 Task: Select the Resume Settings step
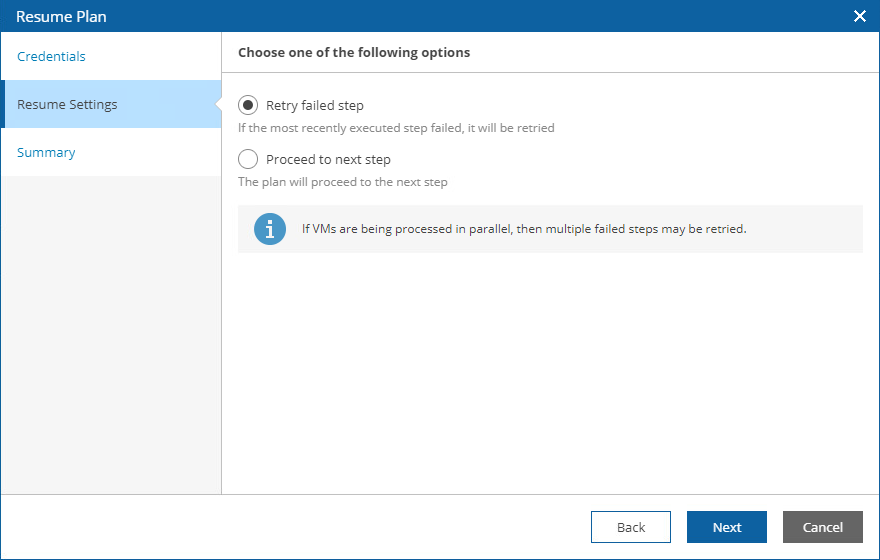(67, 104)
